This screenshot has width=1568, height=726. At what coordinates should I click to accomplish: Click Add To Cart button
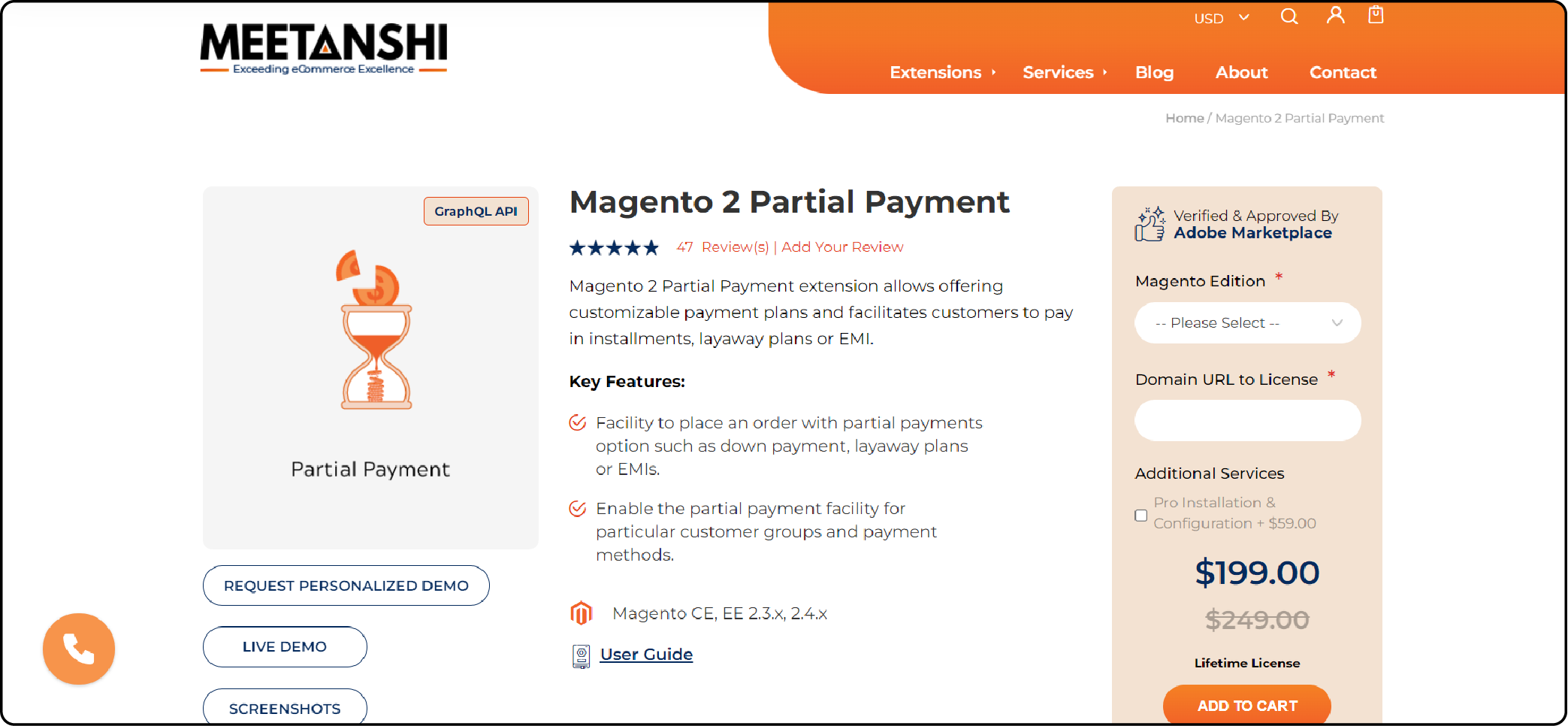pos(1247,705)
